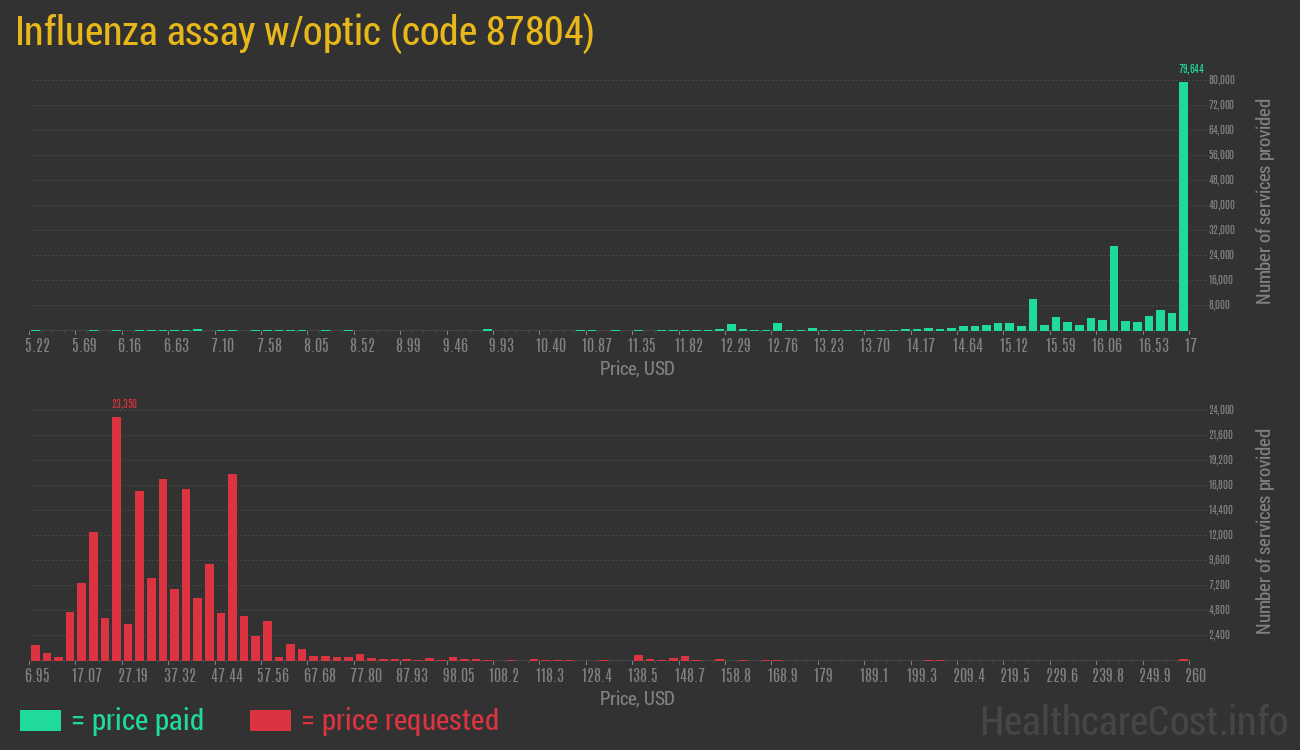Select the "= price requested" legend text
This screenshot has width=1300, height=750.
[399, 720]
